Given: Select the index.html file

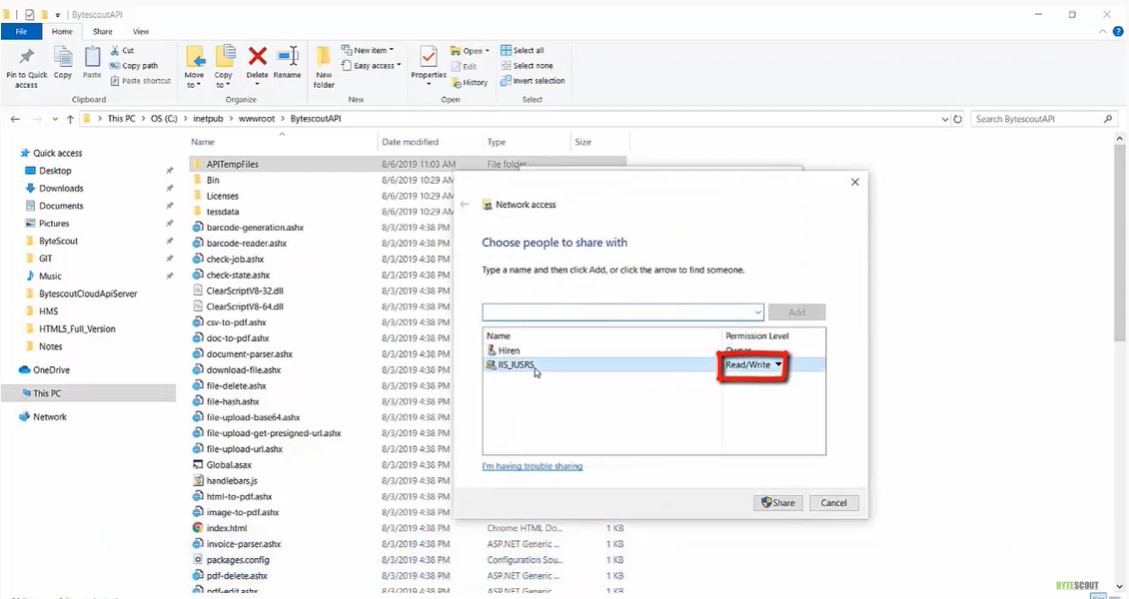Looking at the screenshot, I should click(226, 528).
